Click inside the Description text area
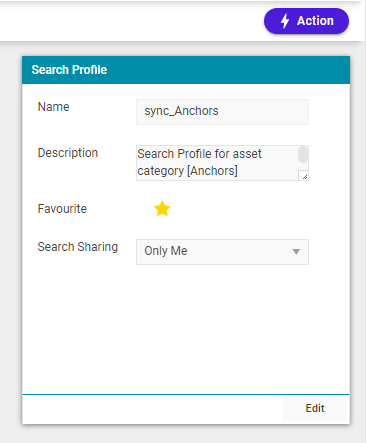The width and height of the screenshot is (366, 443). (x=217, y=163)
